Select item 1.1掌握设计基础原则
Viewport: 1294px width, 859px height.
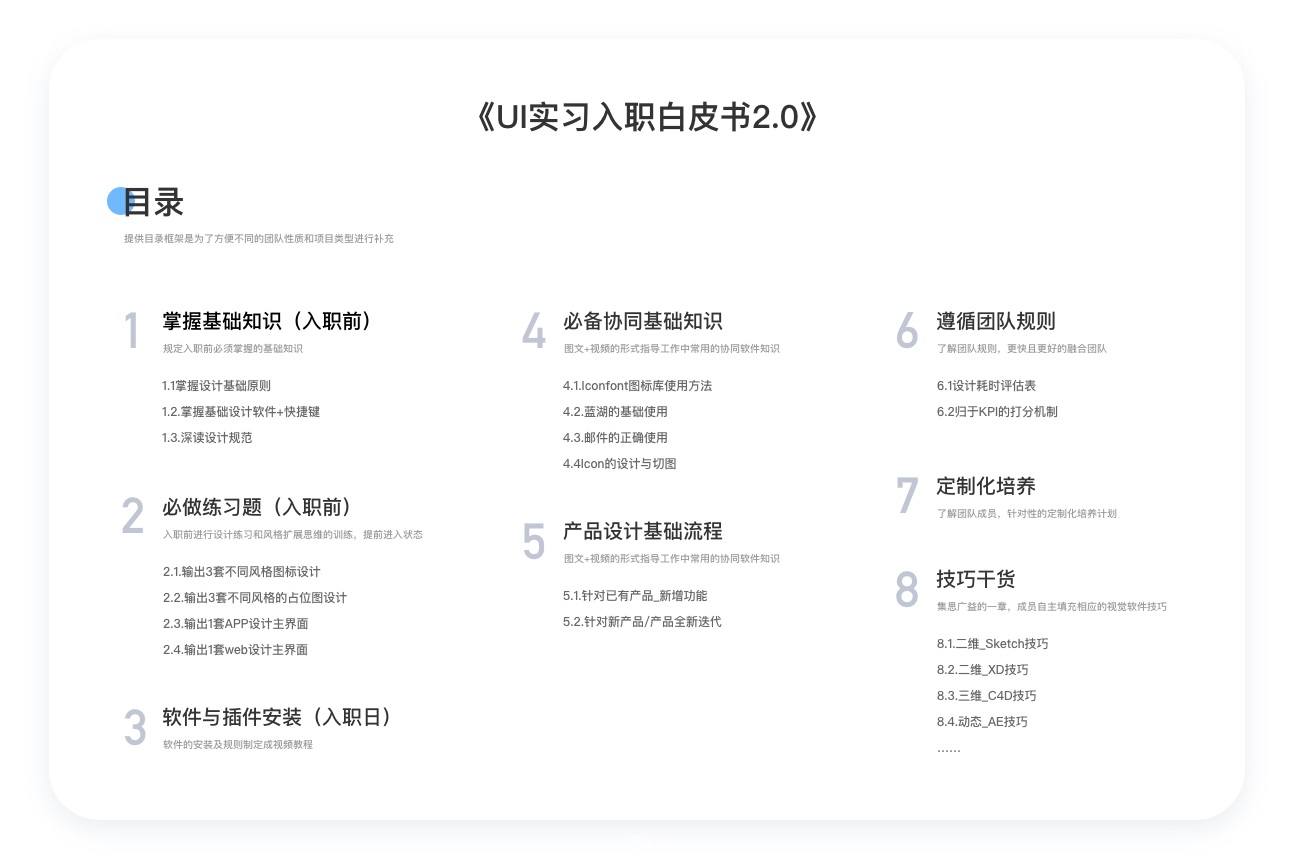pyautogui.click(x=216, y=385)
